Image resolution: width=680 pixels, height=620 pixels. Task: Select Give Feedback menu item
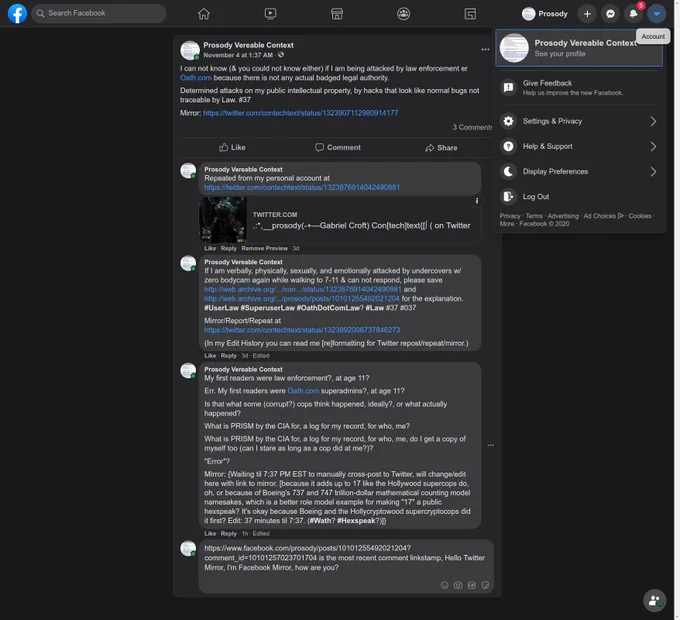pos(579,88)
